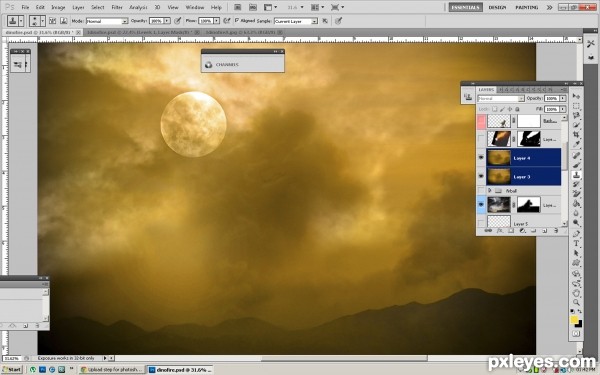Select the PAINTING workspace button

point(527,7)
